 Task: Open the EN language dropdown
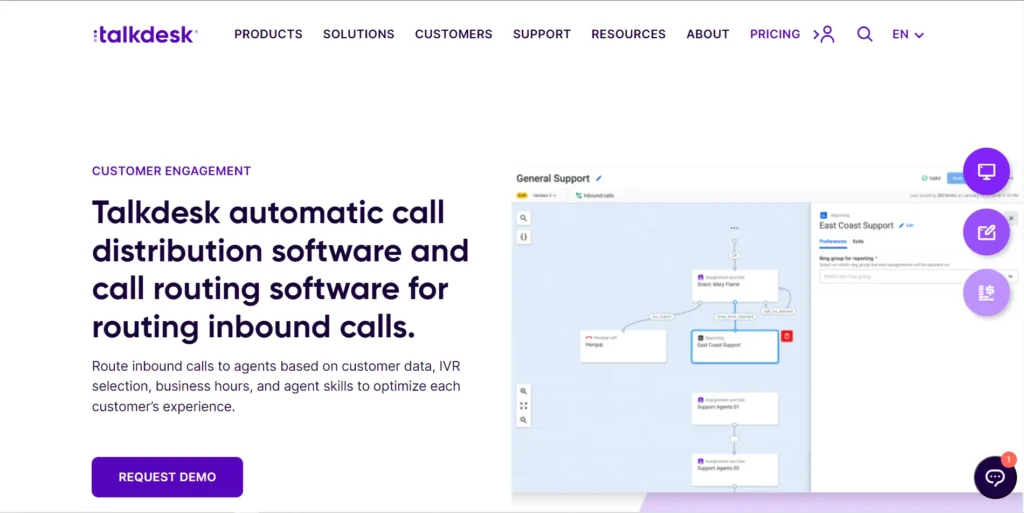[908, 35]
